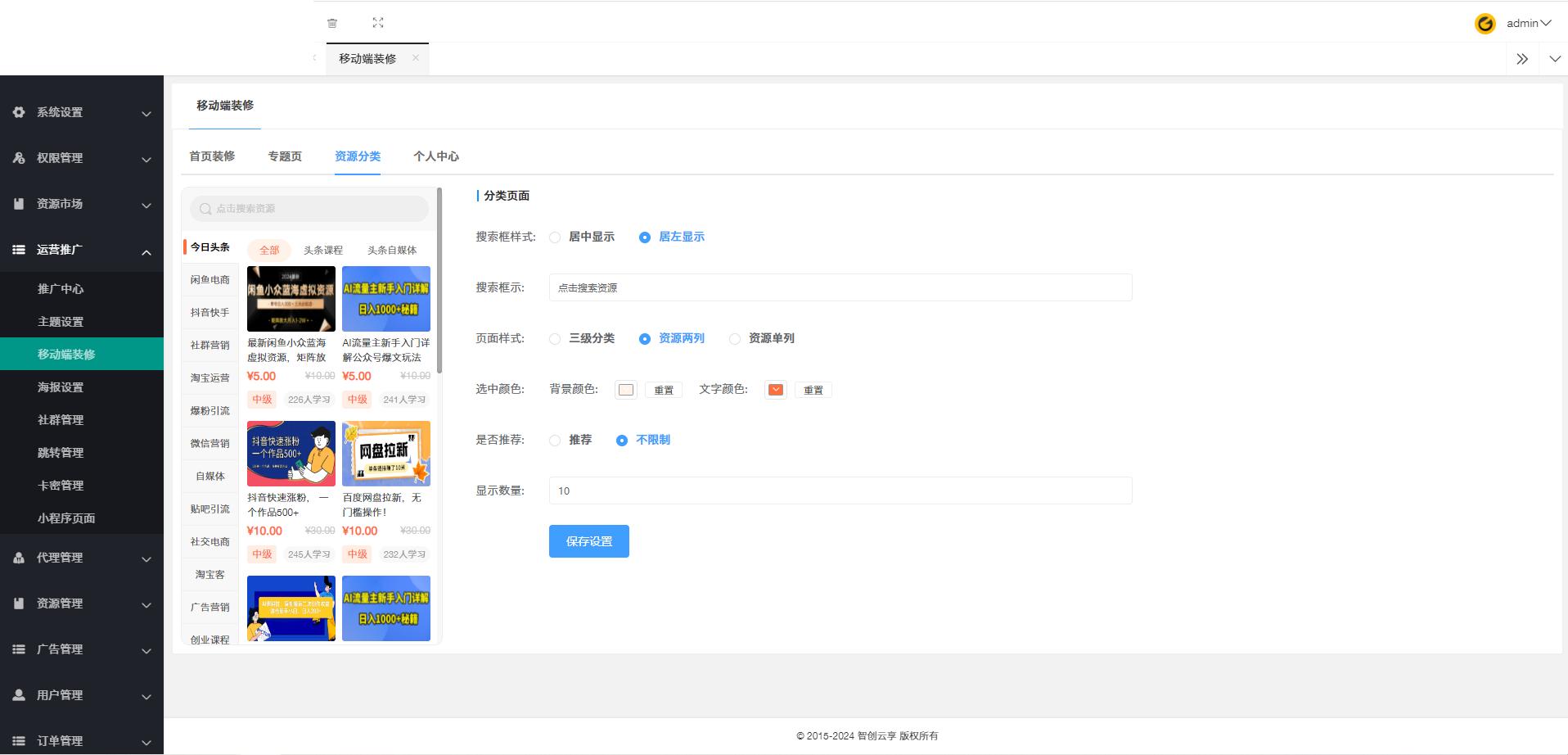Click the gear icon for 系统设置

19,112
